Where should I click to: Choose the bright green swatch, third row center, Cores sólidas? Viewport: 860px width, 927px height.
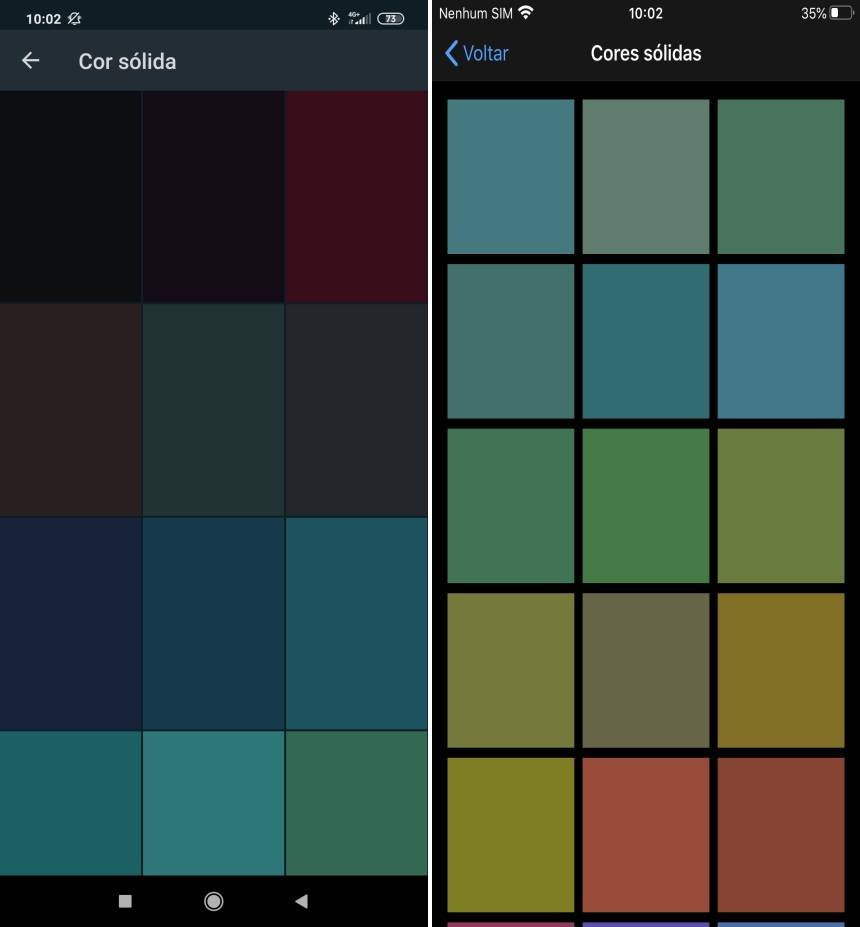(x=645, y=505)
